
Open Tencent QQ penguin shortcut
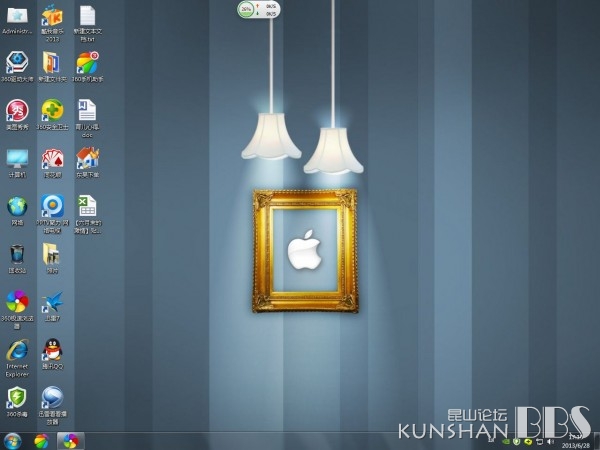52,350
